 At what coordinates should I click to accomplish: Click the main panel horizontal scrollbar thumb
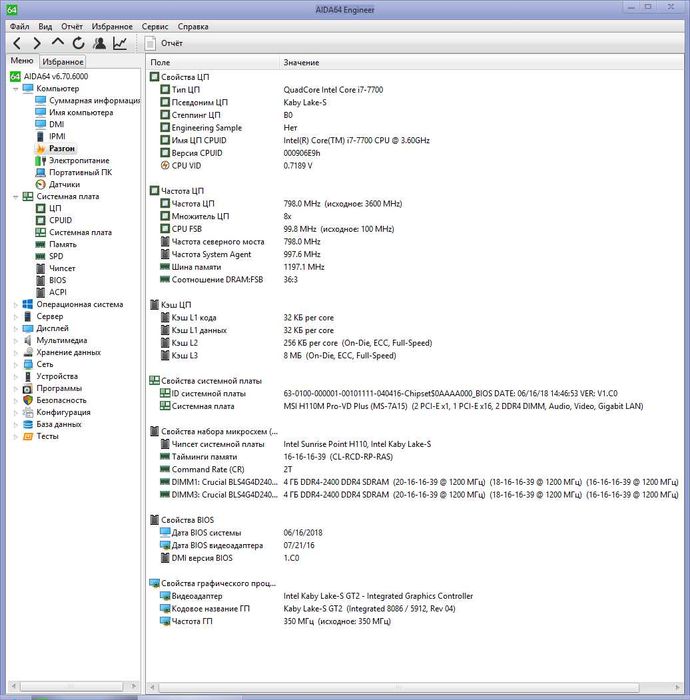coord(399,687)
